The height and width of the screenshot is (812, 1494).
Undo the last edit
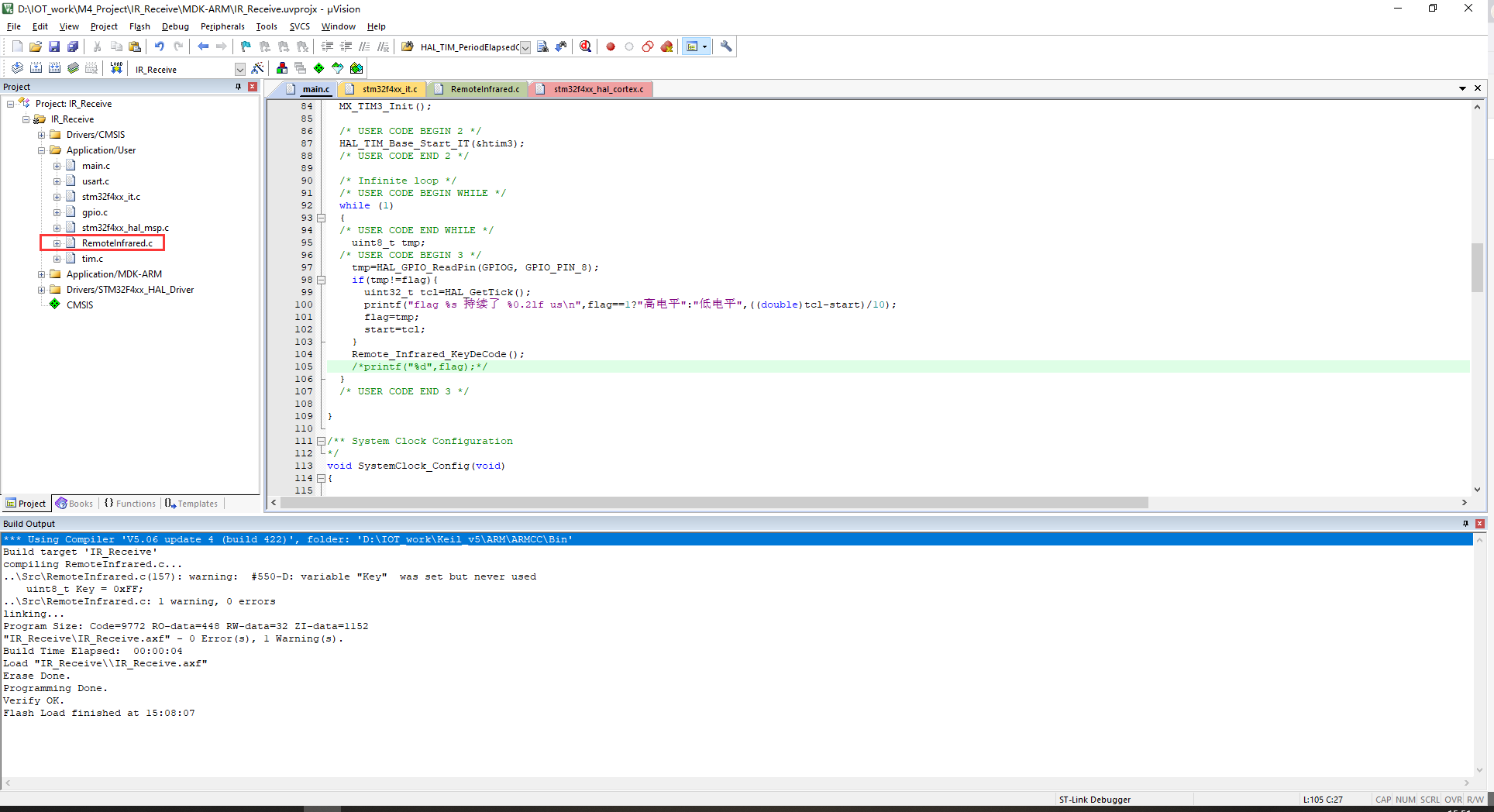click(160, 46)
